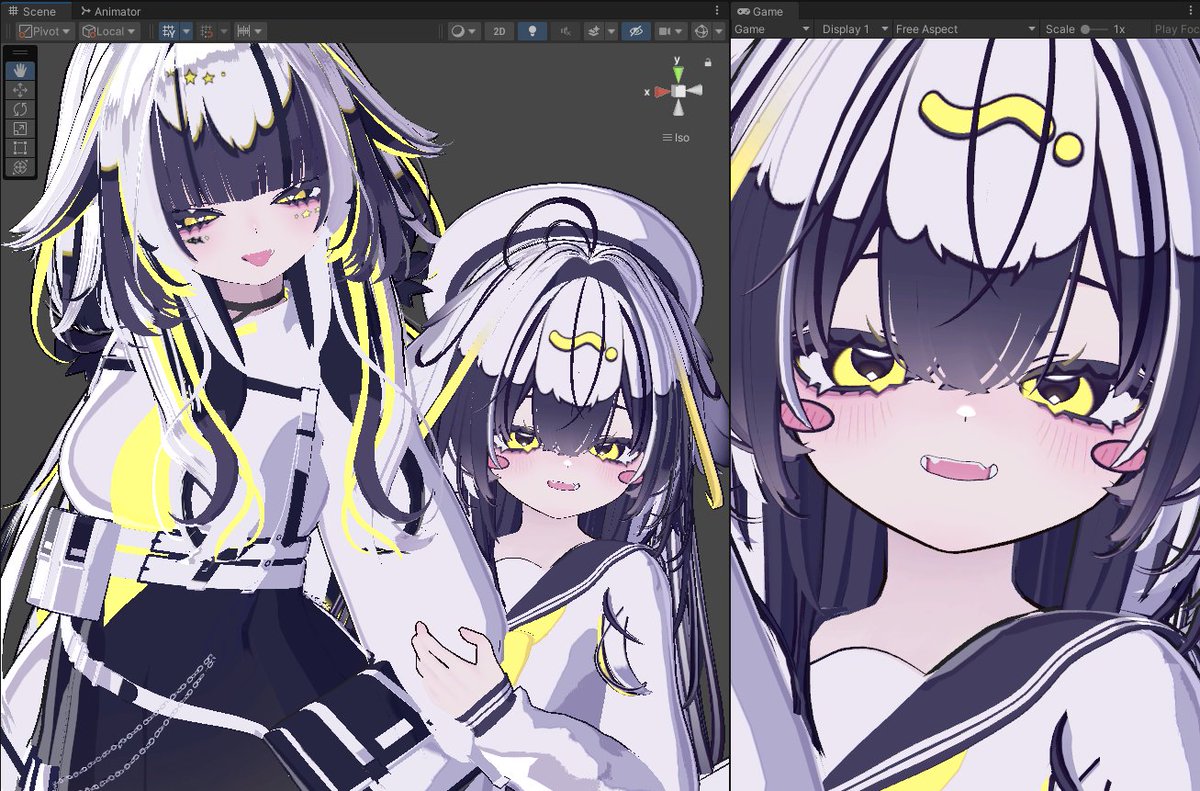Image resolution: width=1200 pixels, height=791 pixels.
Task: Click the snap increment ruler icon
Action: pos(242,31)
